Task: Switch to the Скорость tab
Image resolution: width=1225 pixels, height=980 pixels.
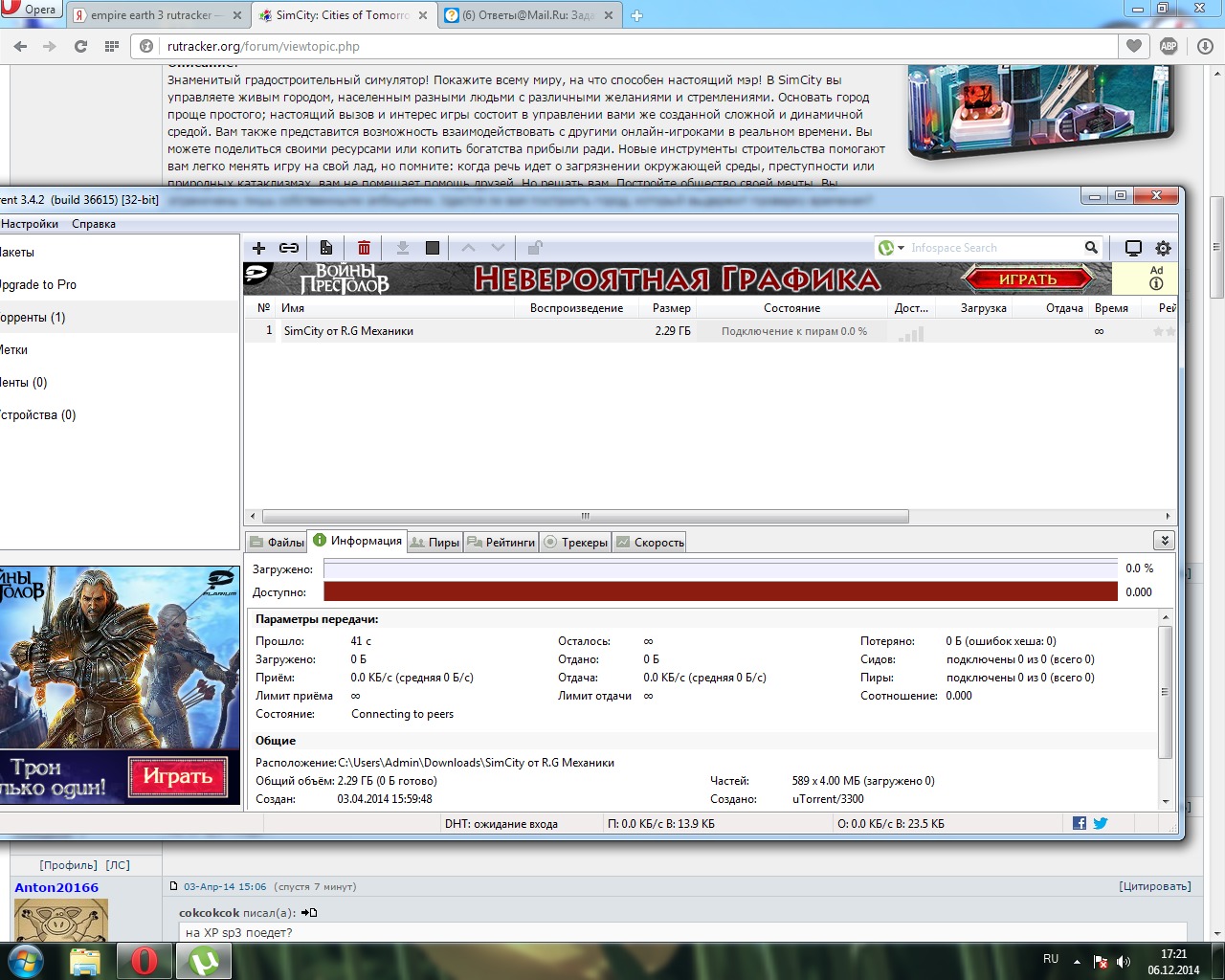Action: pos(650,542)
